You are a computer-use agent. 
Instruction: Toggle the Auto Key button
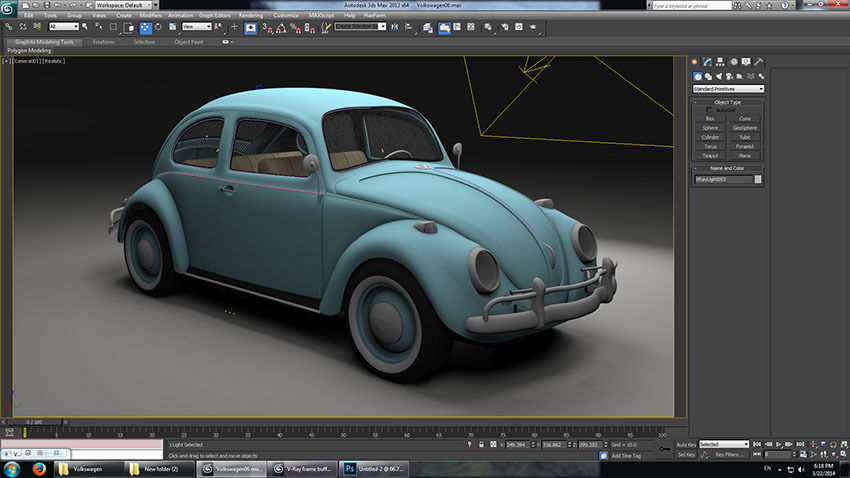point(686,444)
